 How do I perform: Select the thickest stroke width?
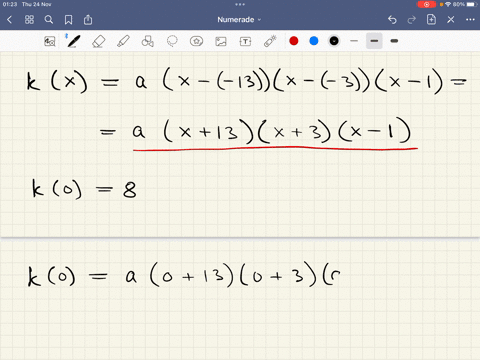pos(394,41)
